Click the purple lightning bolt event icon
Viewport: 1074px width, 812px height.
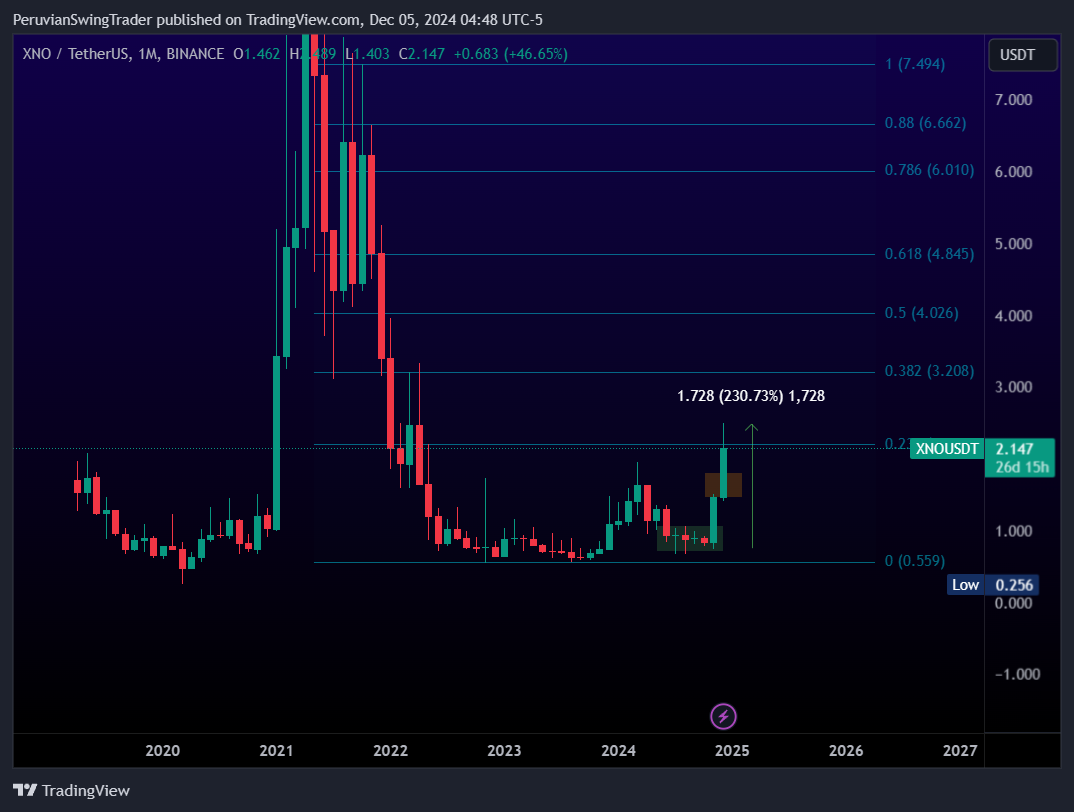(723, 717)
